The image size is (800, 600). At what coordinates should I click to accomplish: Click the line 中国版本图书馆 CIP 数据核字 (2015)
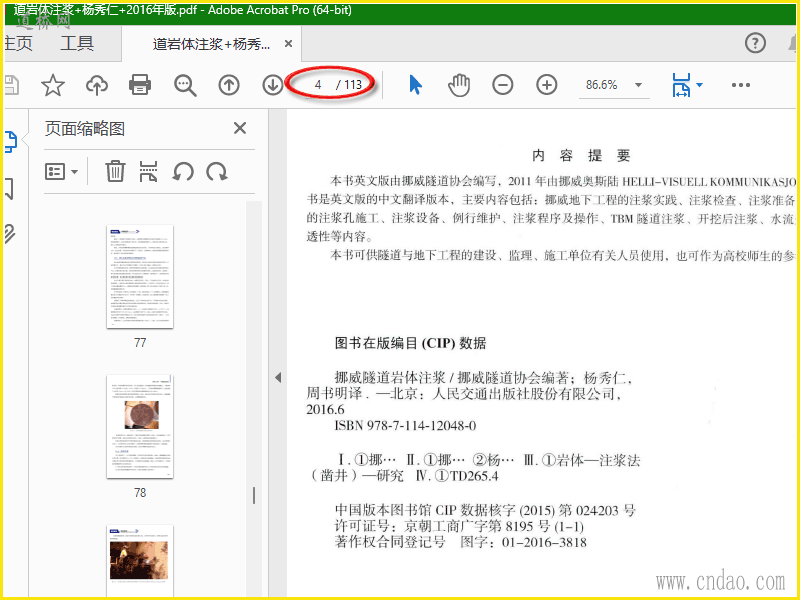pos(485,510)
